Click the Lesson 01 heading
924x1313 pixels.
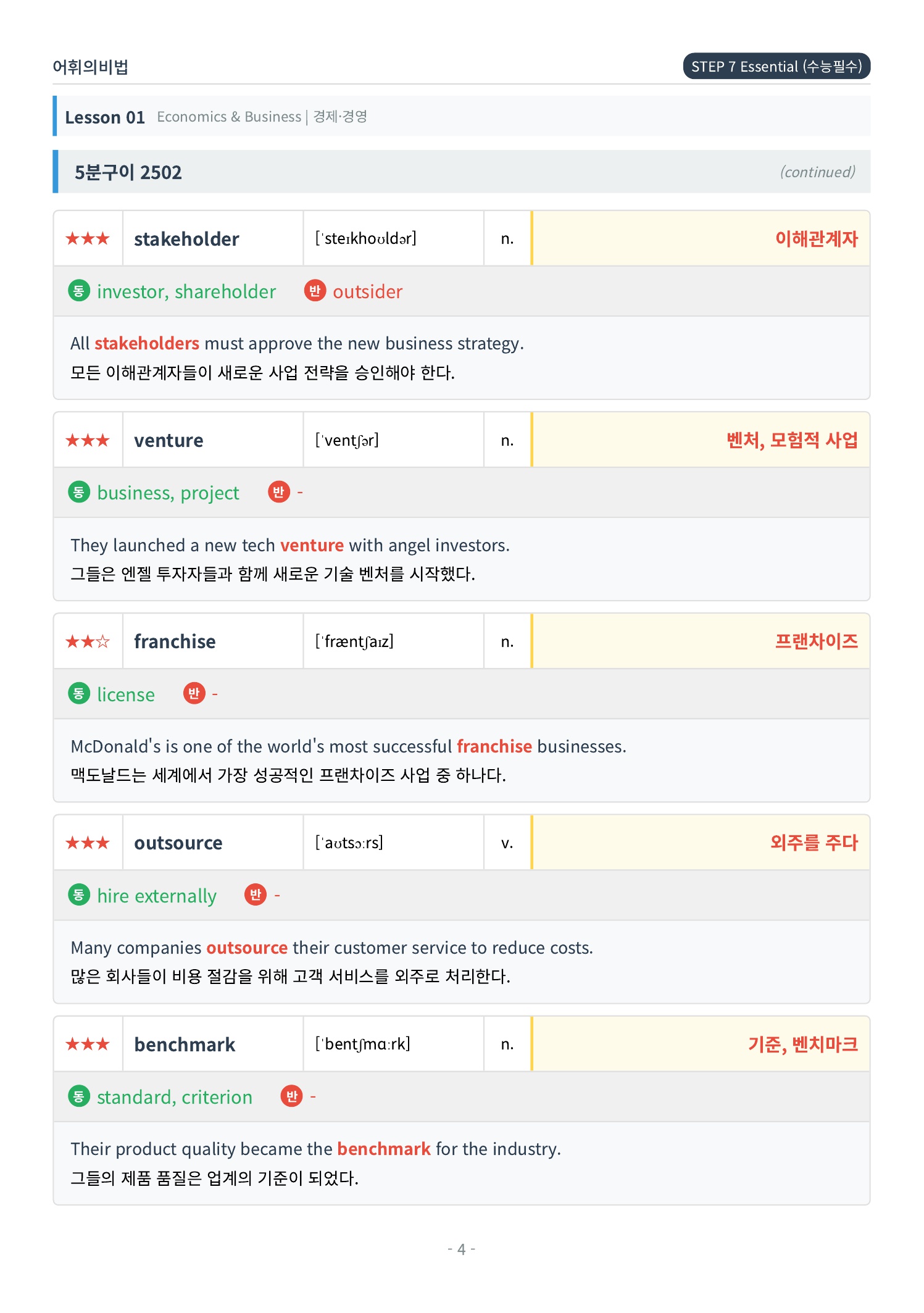105,117
